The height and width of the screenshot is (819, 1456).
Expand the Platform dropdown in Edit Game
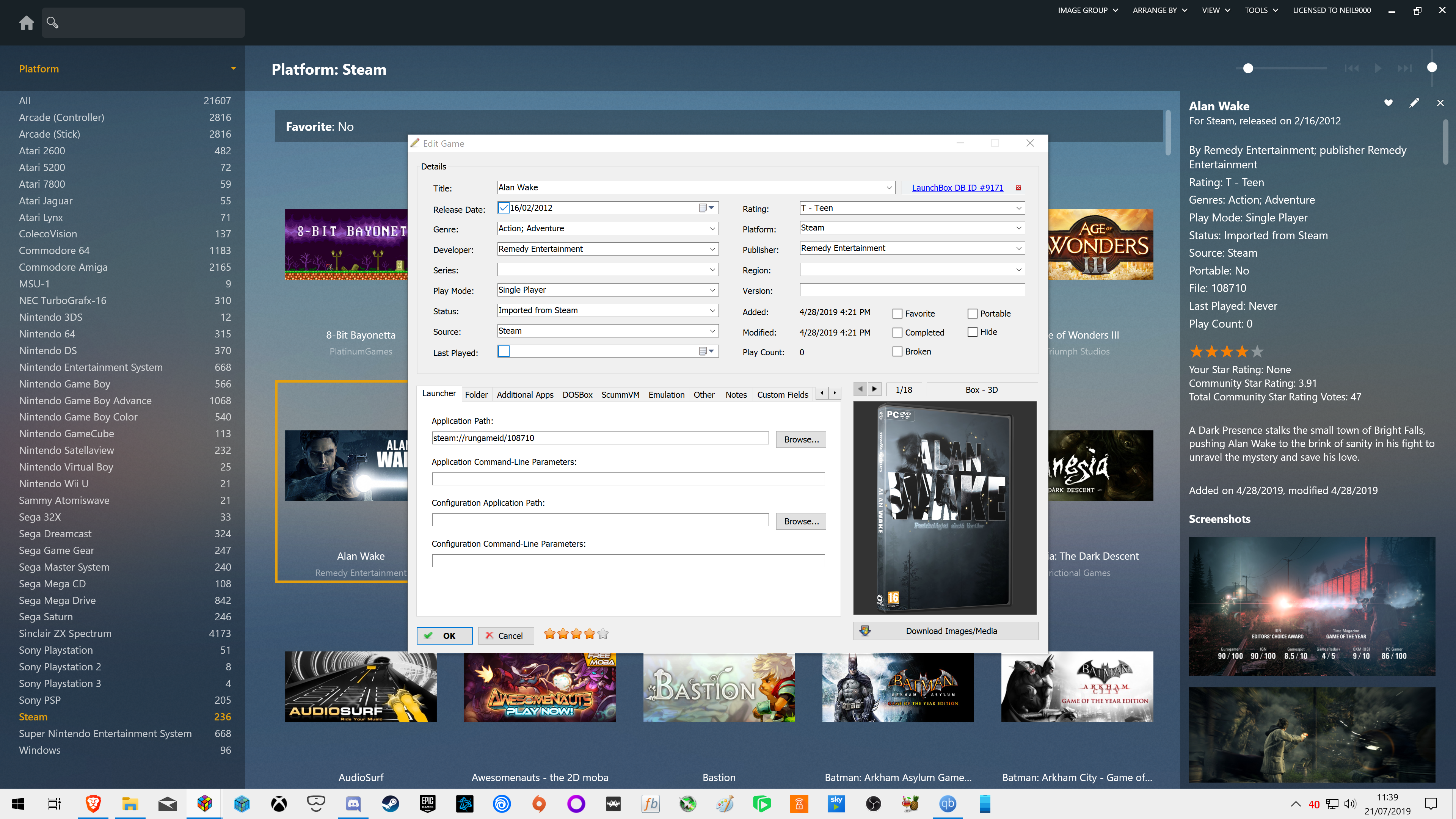pos(1018,228)
